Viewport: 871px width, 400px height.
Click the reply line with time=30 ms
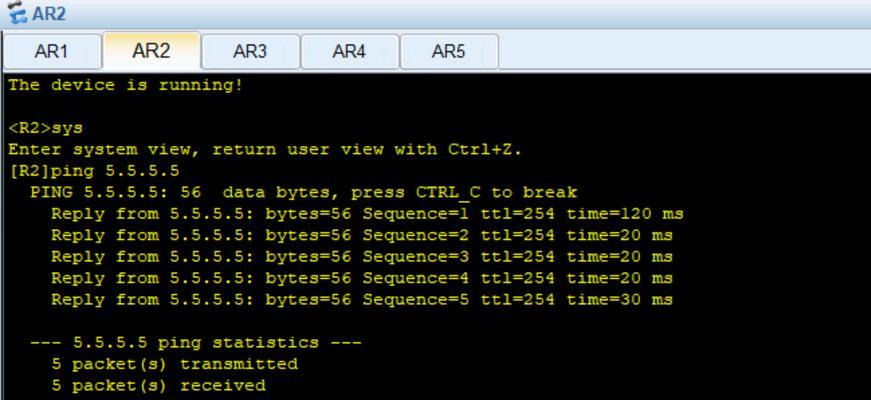[x=362, y=300]
